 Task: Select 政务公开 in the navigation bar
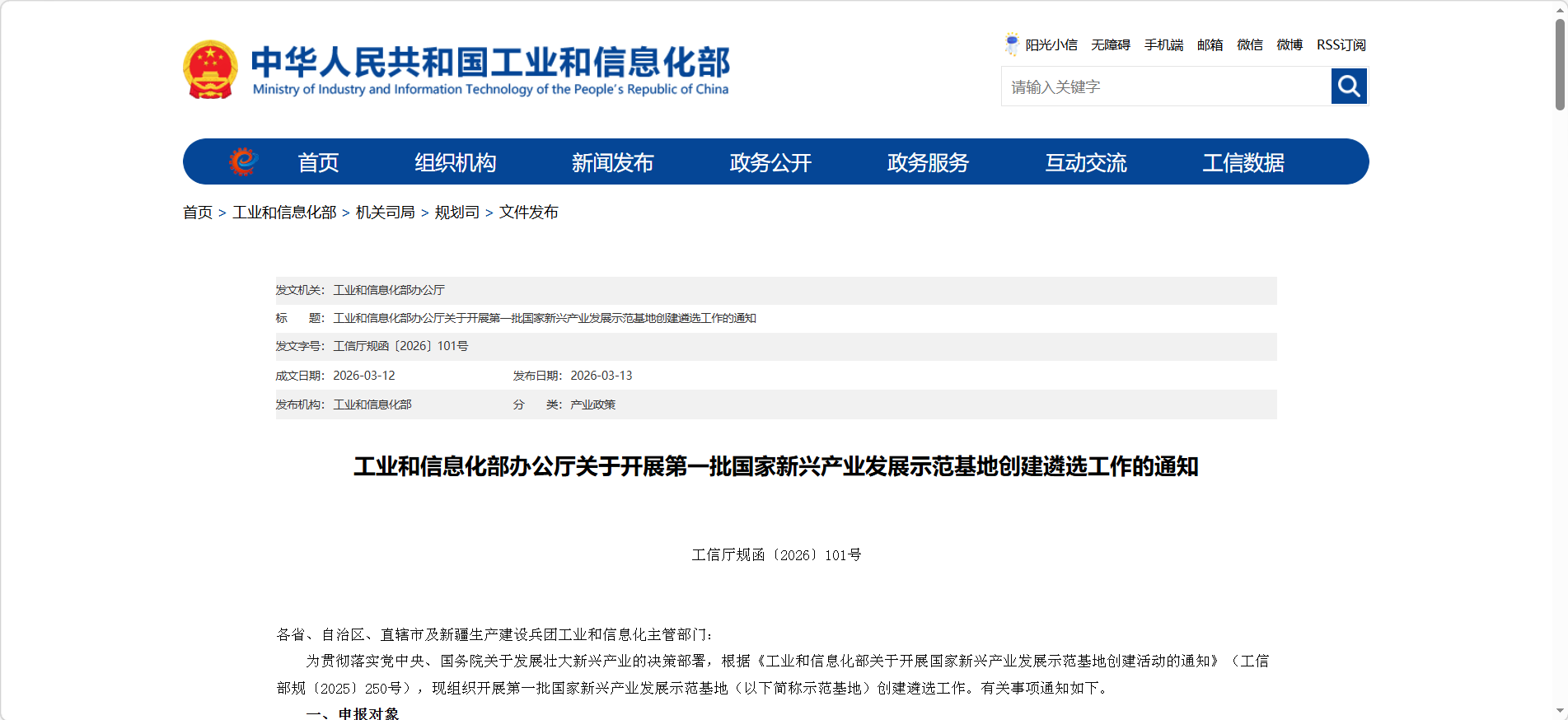pyautogui.click(x=770, y=162)
